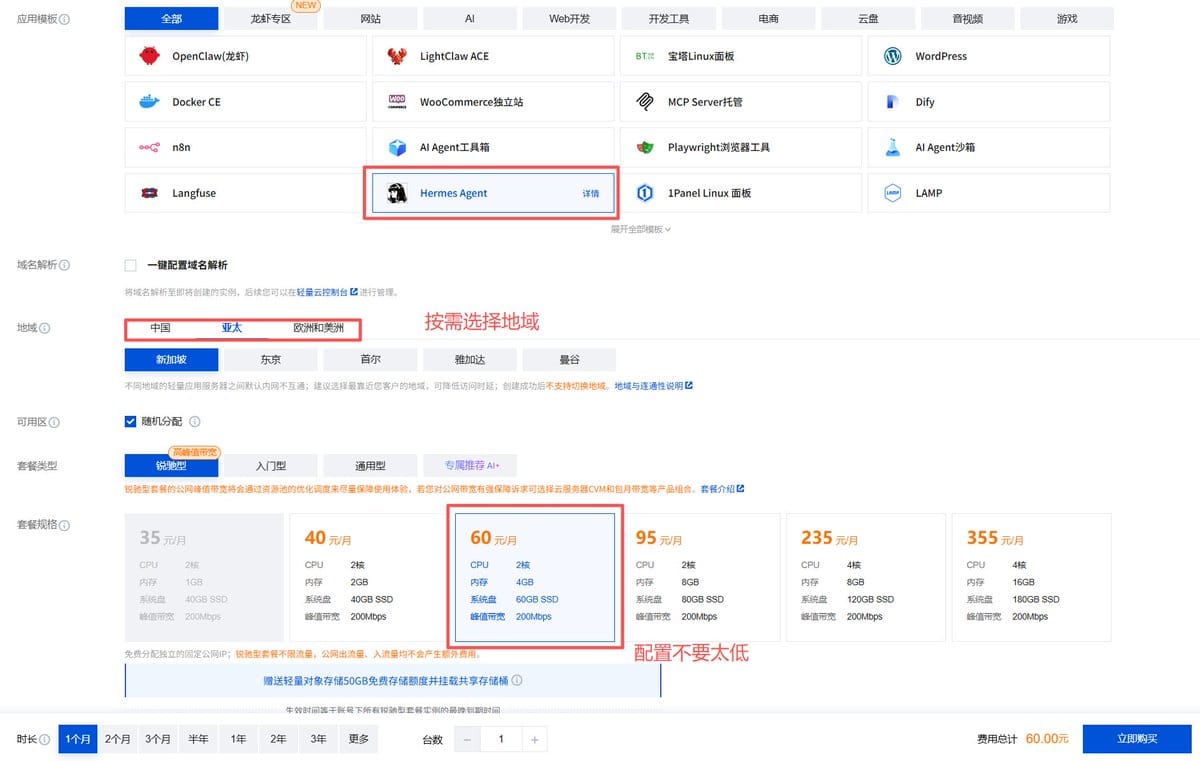The image size is (1200, 761).
Task: Click the 立即购买 purchase button
Action: (1137, 739)
